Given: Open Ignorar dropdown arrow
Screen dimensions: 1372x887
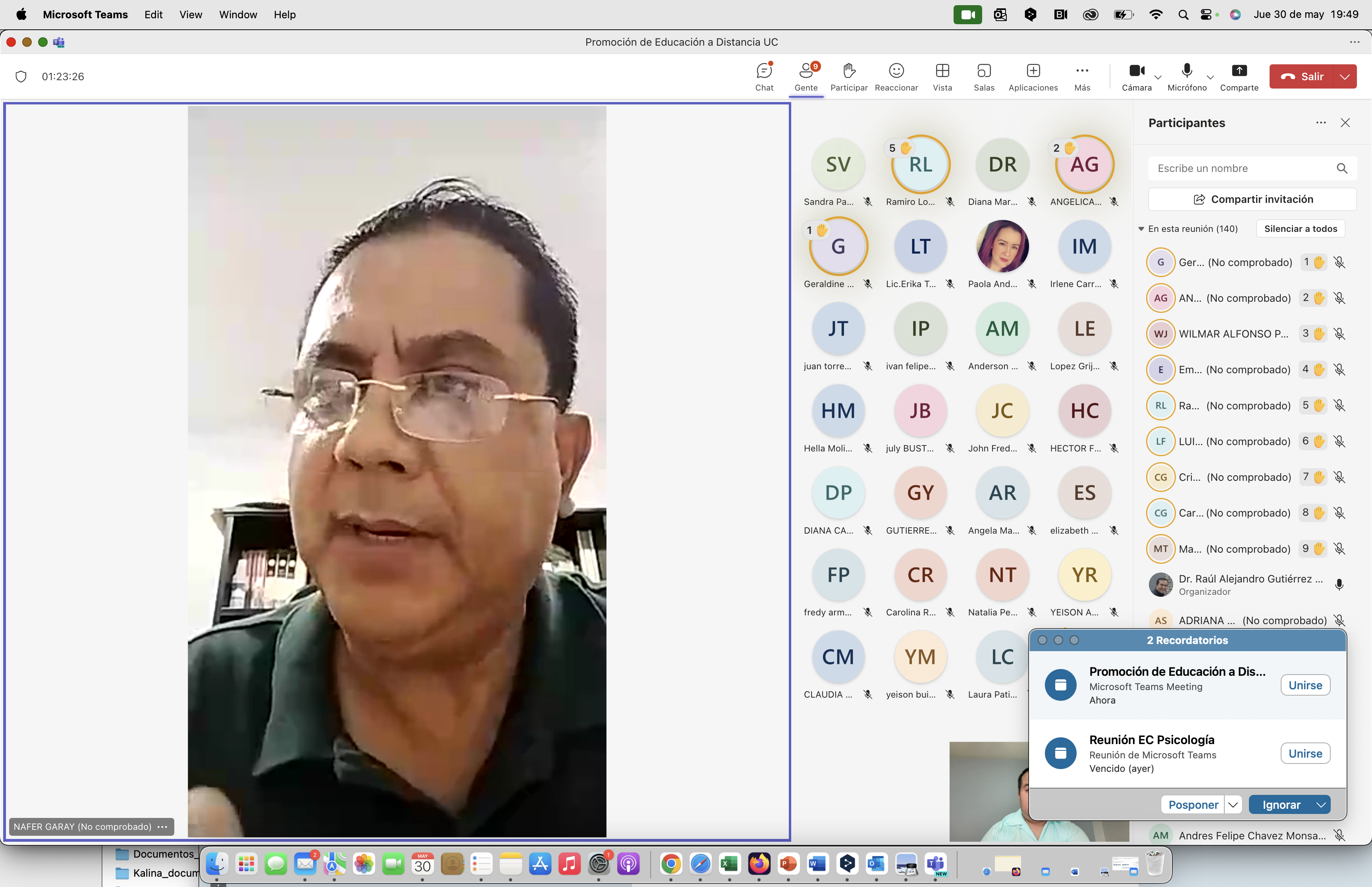Looking at the screenshot, I should [x=1321, y=805].
